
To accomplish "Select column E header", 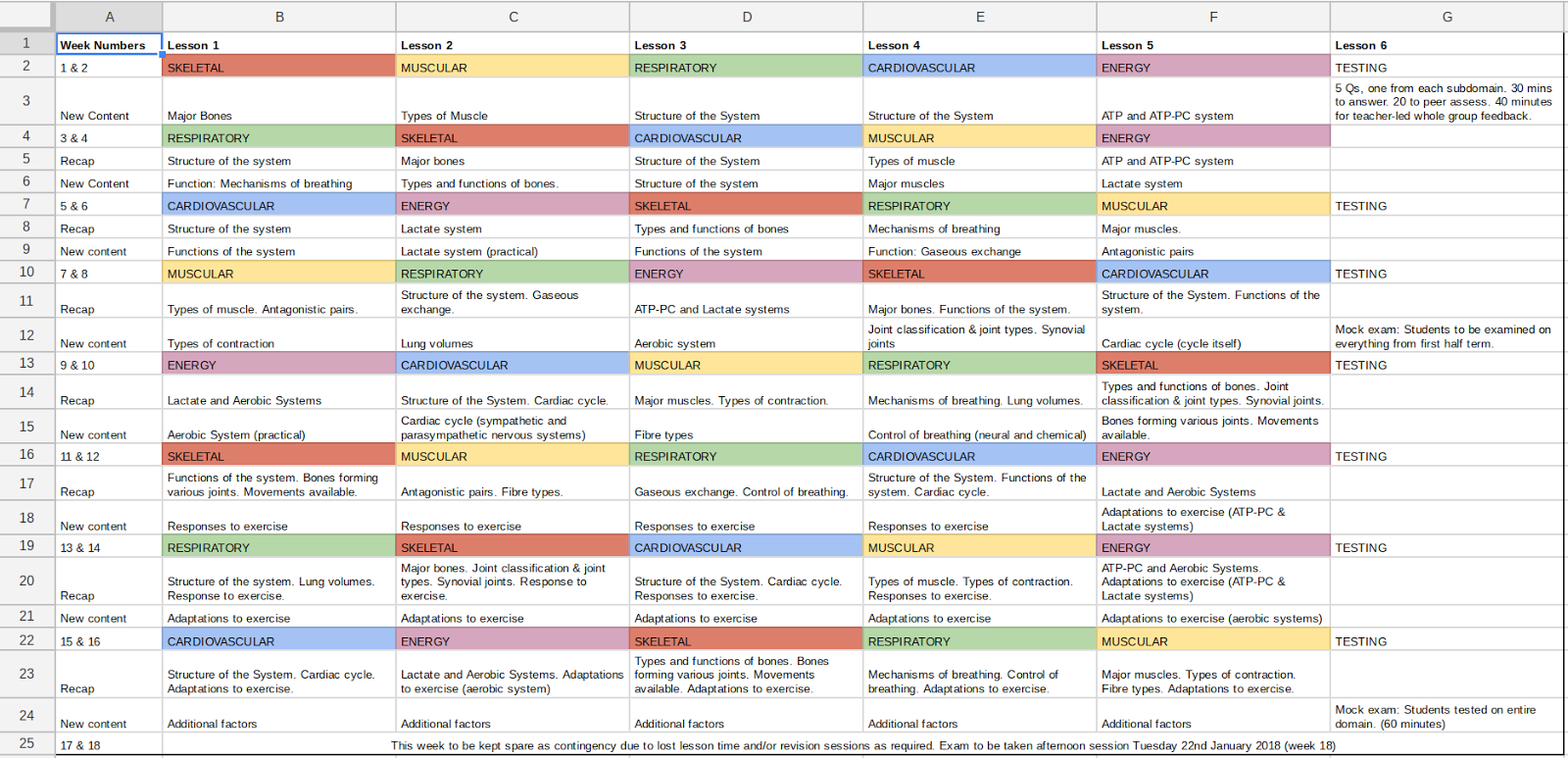I will (x=980, y=17).
